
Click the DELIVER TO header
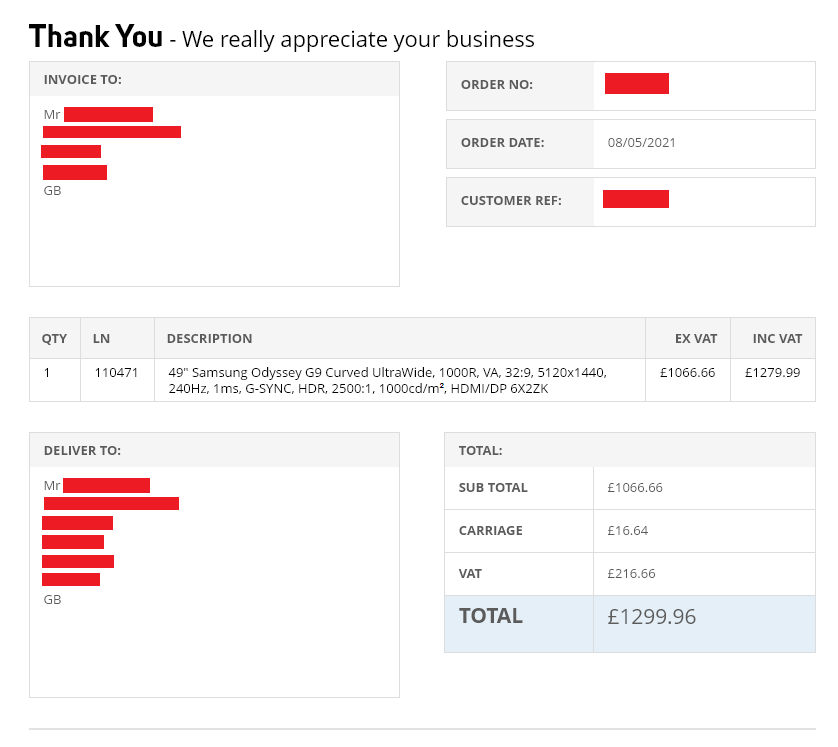coord(82,451)
